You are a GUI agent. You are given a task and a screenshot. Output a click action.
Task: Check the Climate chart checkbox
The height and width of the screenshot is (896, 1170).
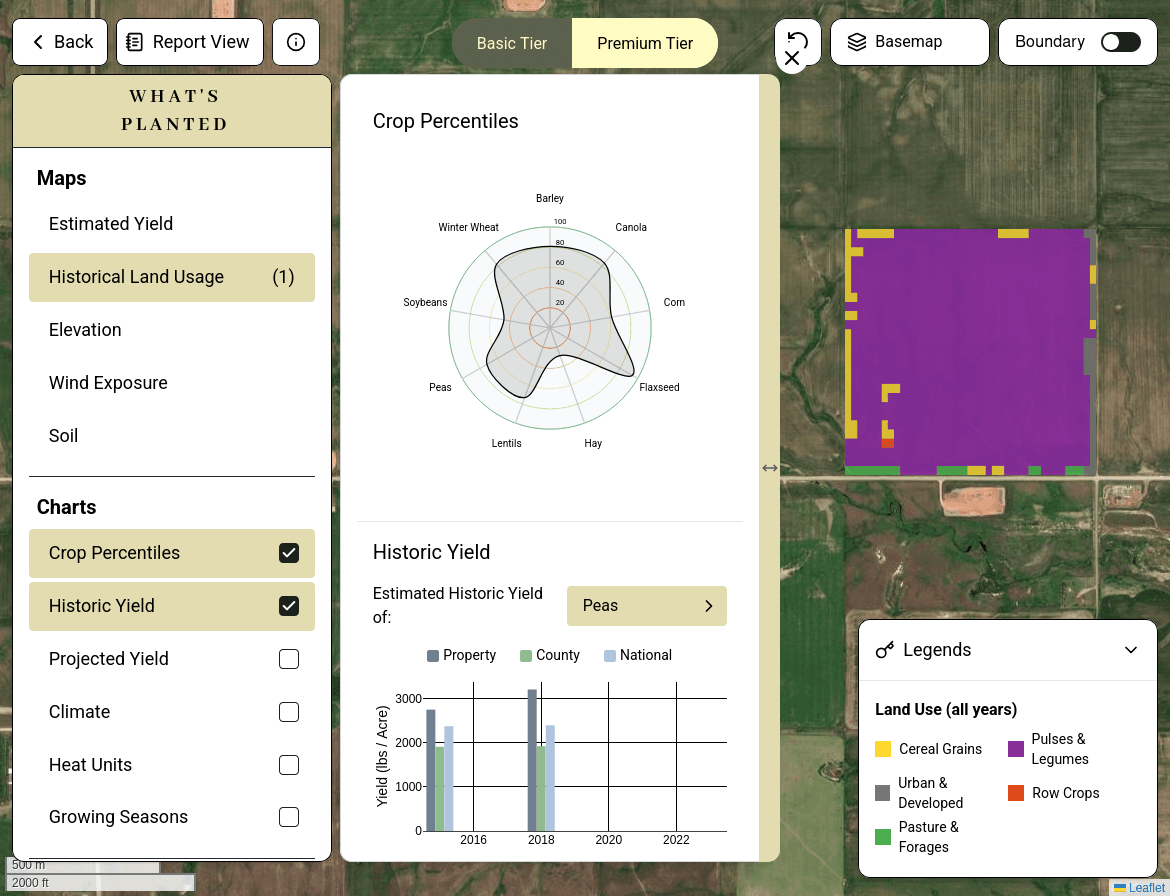pos(289,712)
